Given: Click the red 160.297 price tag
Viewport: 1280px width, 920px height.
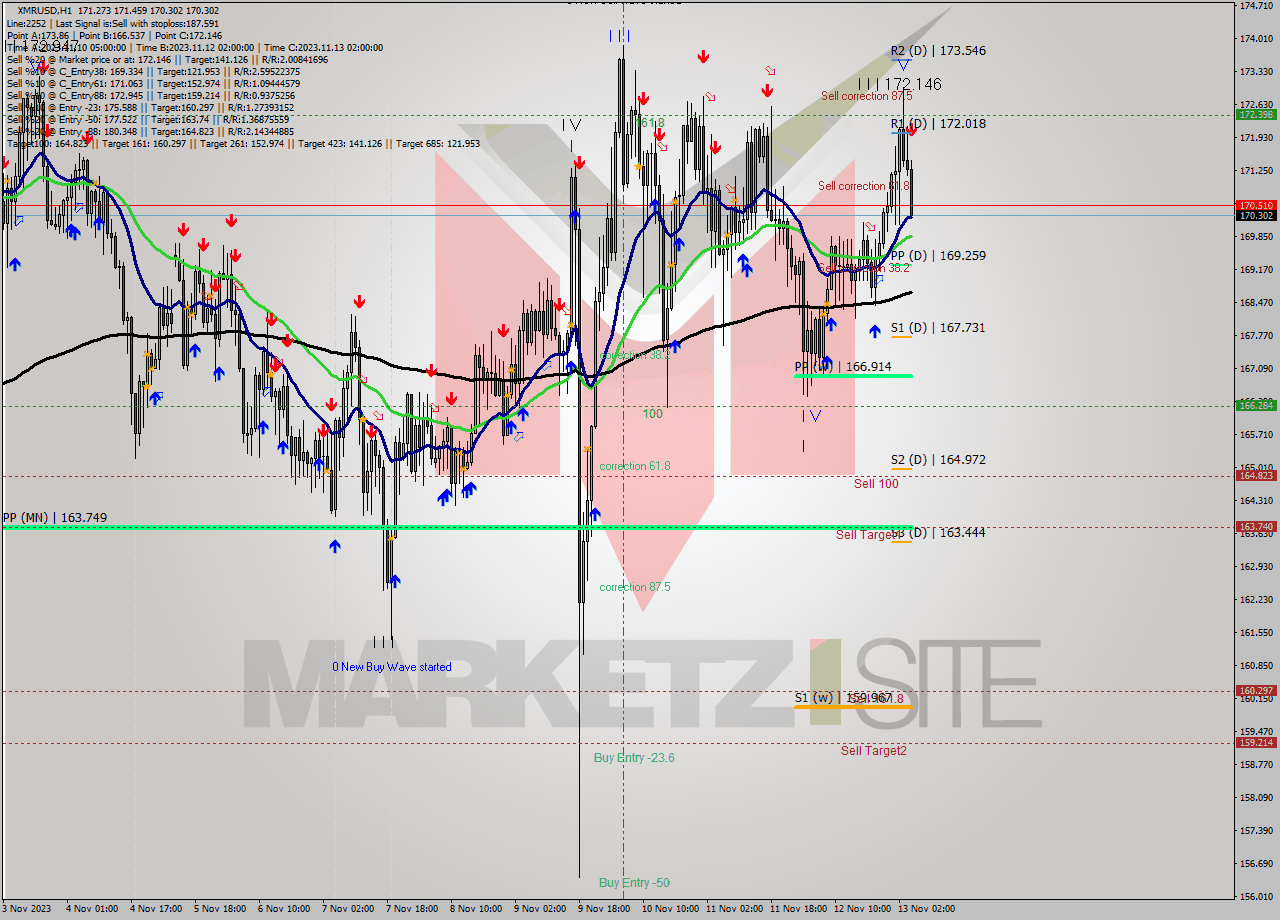Looking at the screenshot, I should pyautogui.click(x=1255, y=690).
